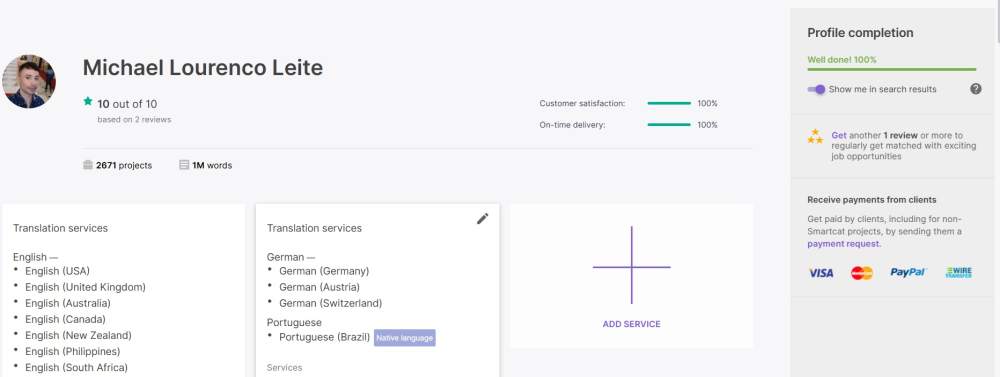Click the PayPal logo
Image resolution: width=1000 pixels, height=377 pixels.
pyautogui.click(x=908, y=272)
